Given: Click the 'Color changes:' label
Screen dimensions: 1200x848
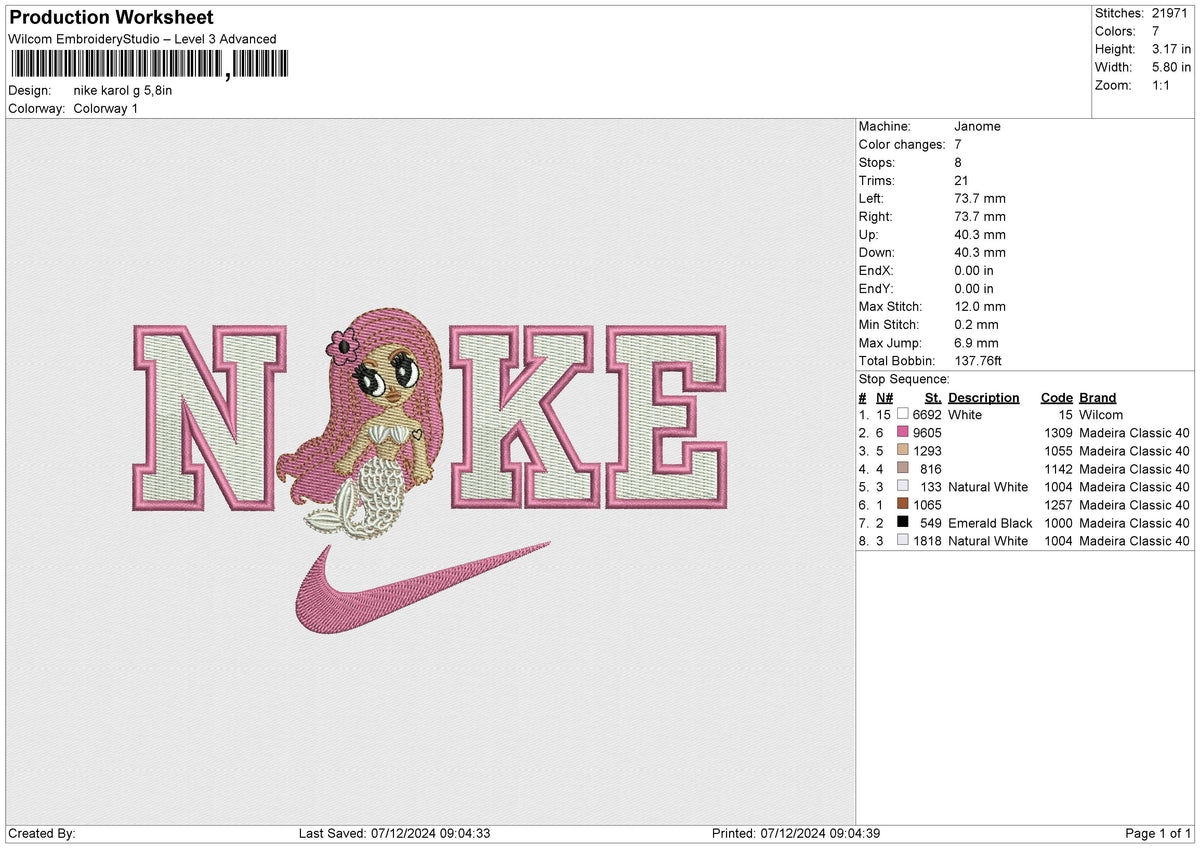Looking at the screenshot, I should [x=902, y=144].
